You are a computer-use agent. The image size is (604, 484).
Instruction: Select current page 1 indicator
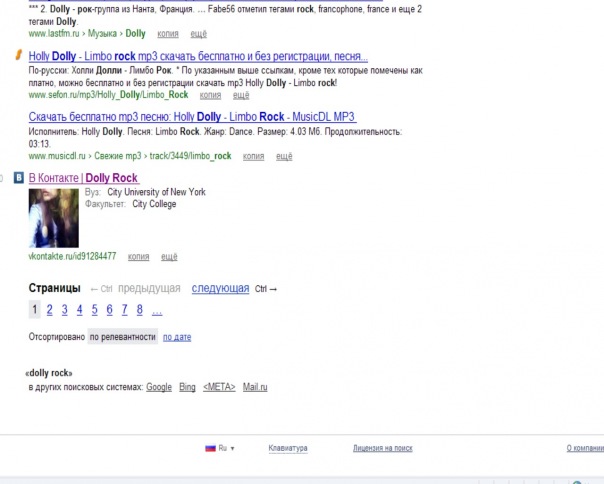[x=35, y=309]
